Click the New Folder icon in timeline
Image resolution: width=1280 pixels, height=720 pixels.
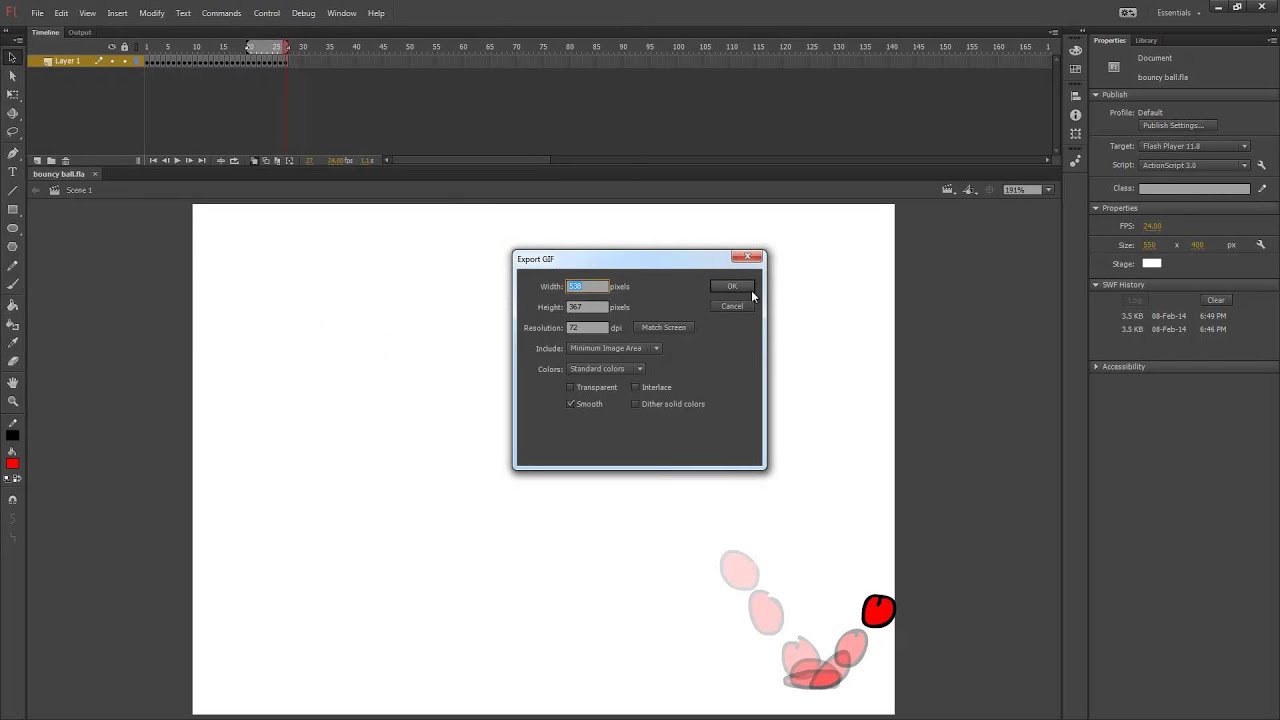51,160
